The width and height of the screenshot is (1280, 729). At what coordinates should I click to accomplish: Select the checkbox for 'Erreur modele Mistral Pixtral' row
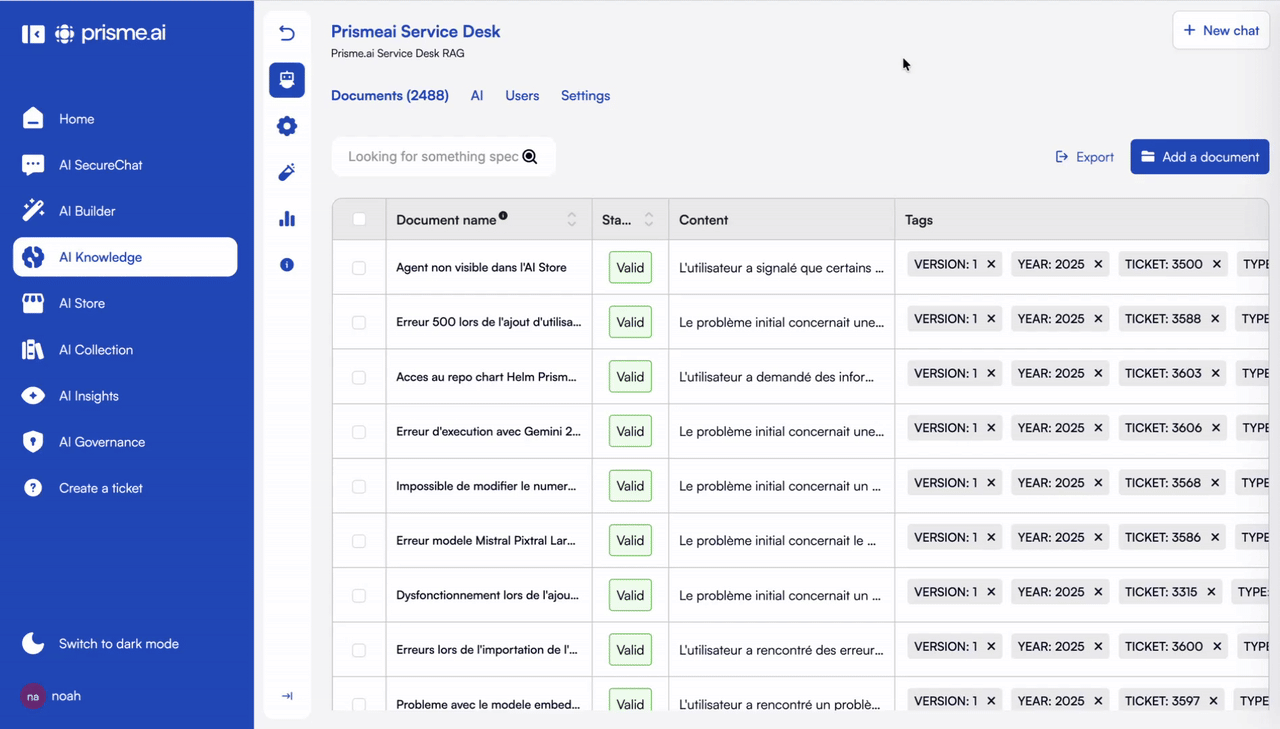click(360, 540)
